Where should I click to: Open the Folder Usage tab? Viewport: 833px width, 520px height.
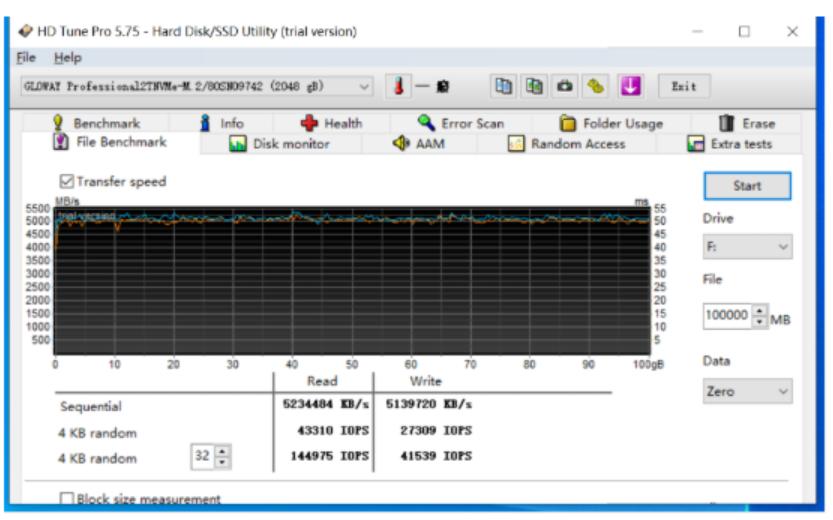611,123
